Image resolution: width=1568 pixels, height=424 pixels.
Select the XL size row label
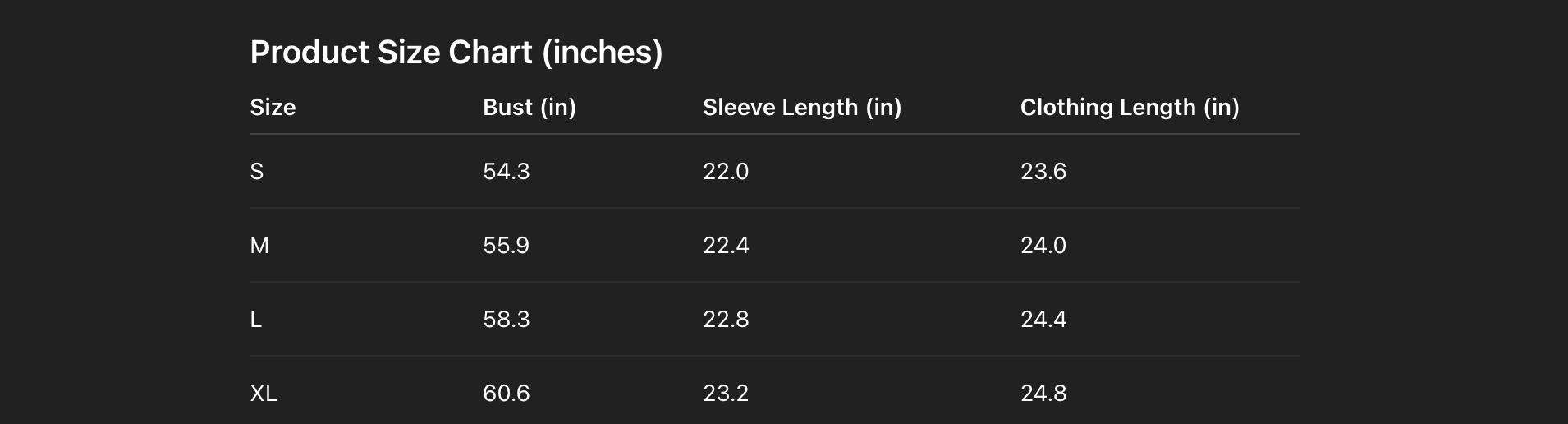[264, 394]
